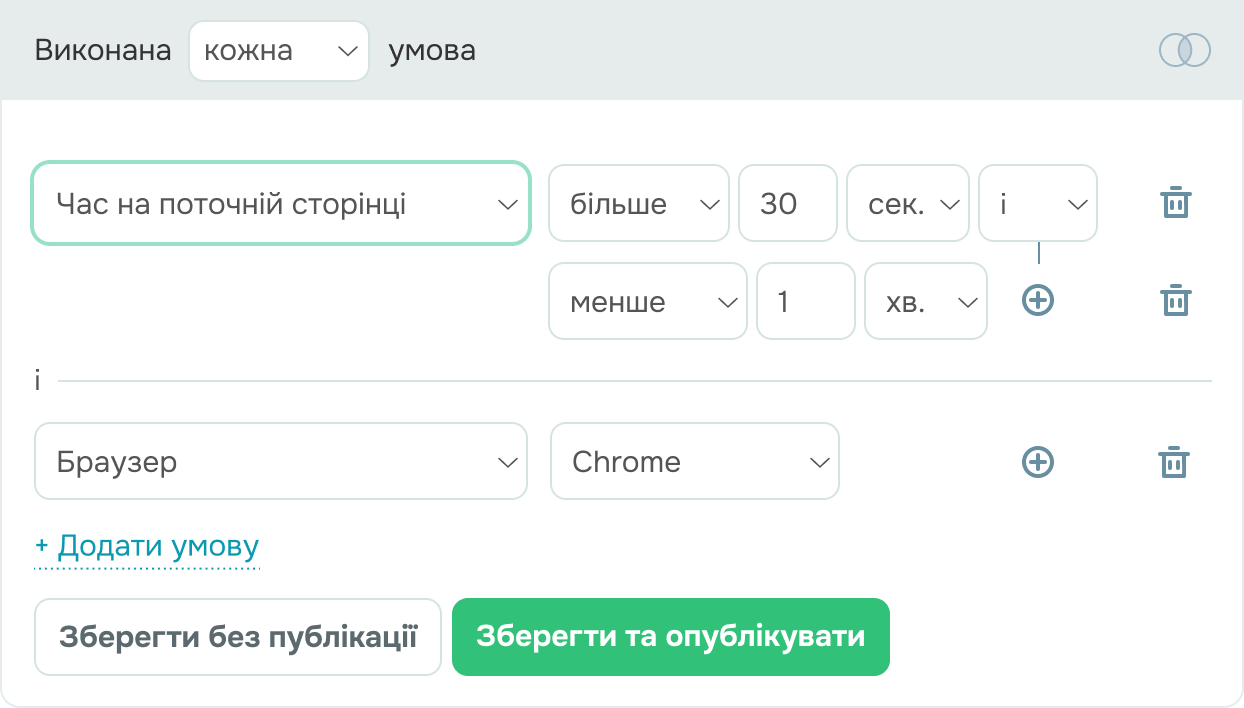The width and height of the screenshot is (1244, 708).
Task: Open the 'менше' comparison dropdown
Action: (647, 301)
